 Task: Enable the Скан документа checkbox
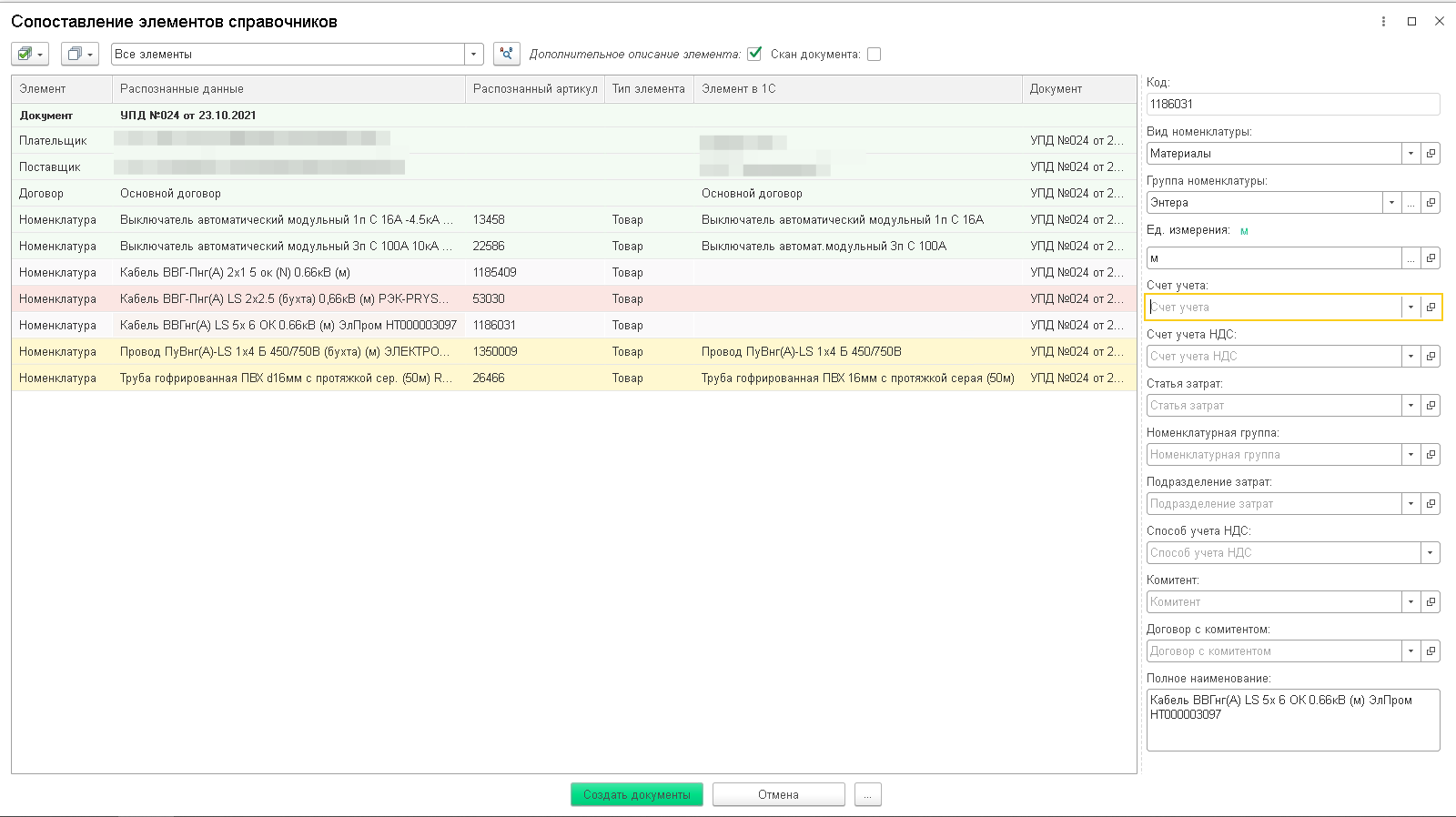874,55
